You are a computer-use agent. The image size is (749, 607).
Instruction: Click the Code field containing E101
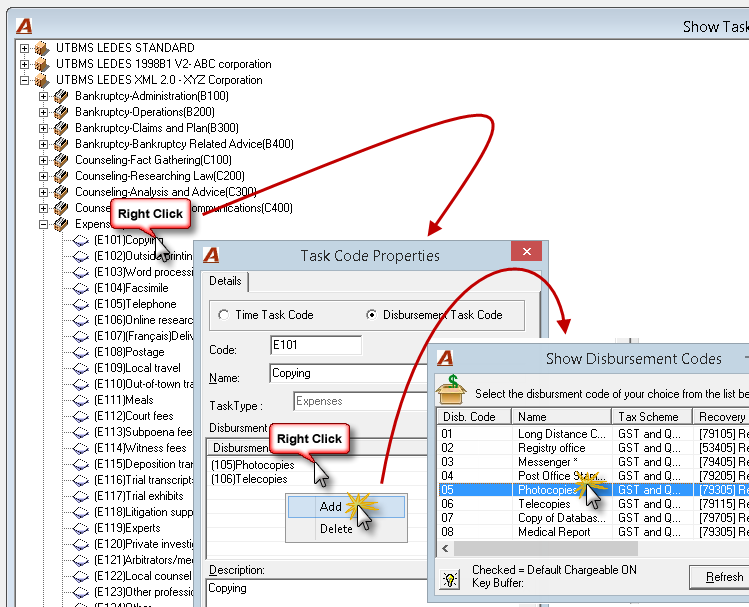pos(316,345)
